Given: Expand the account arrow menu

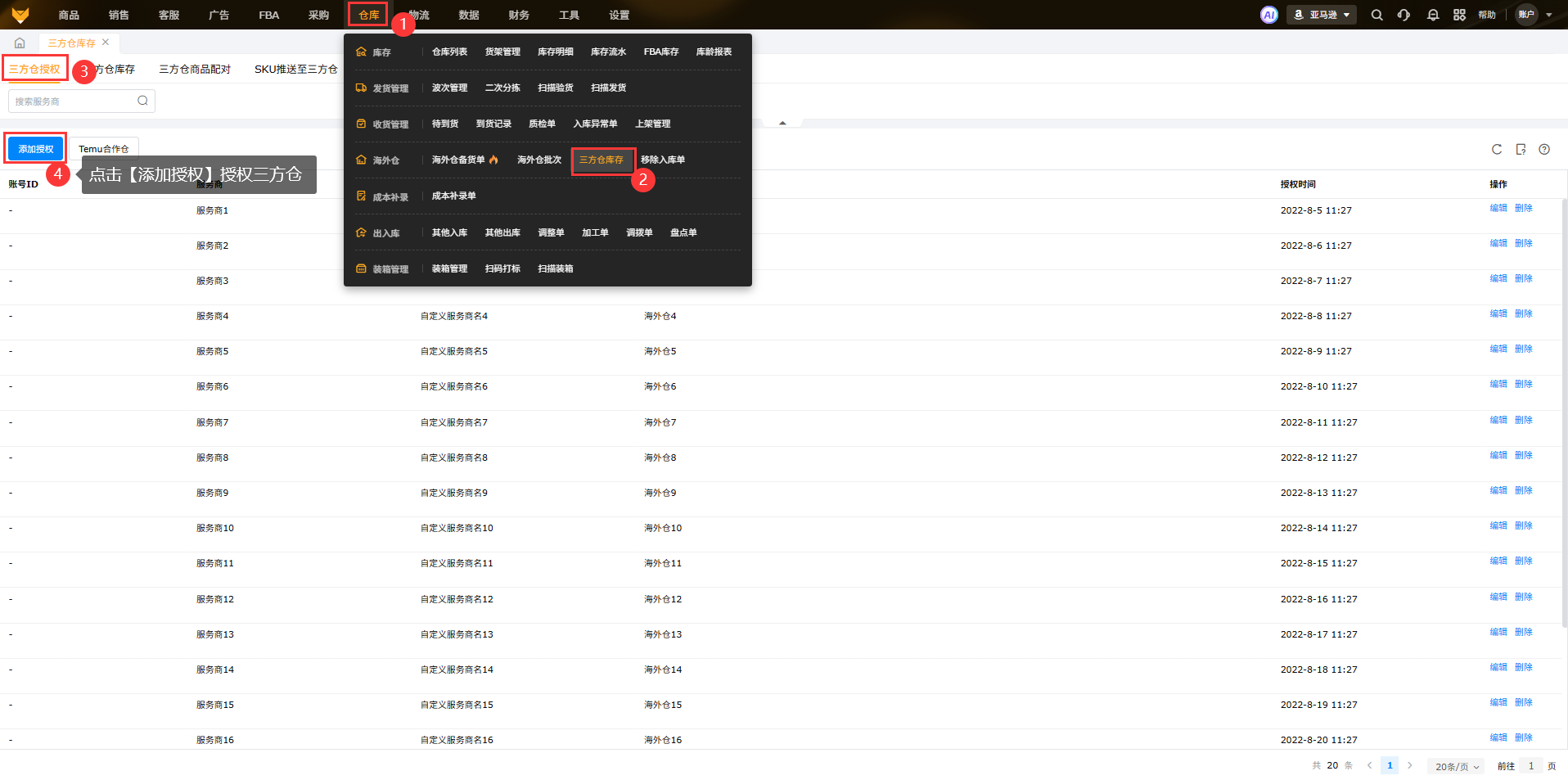Looking at the screenshot, I should tap(1549, 15).
